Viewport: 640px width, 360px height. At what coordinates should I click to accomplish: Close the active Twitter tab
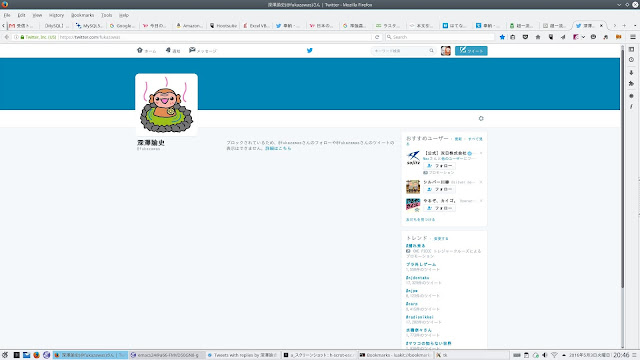pyautogui.click(x=601, y=25)
